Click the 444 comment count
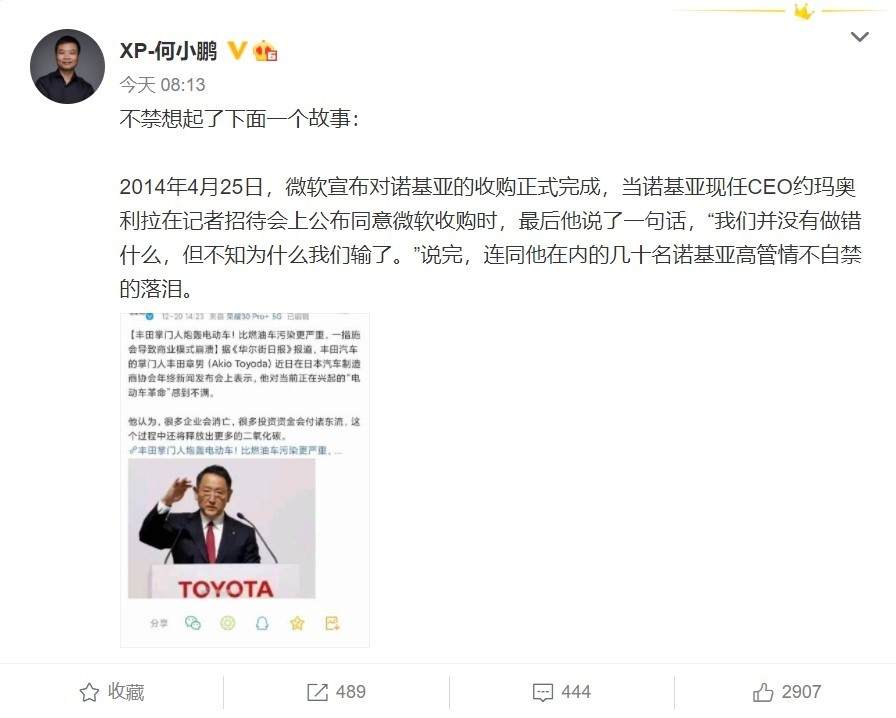Viewport: 896px width, 718px height. pyautogui.click(x=576, y=692)
